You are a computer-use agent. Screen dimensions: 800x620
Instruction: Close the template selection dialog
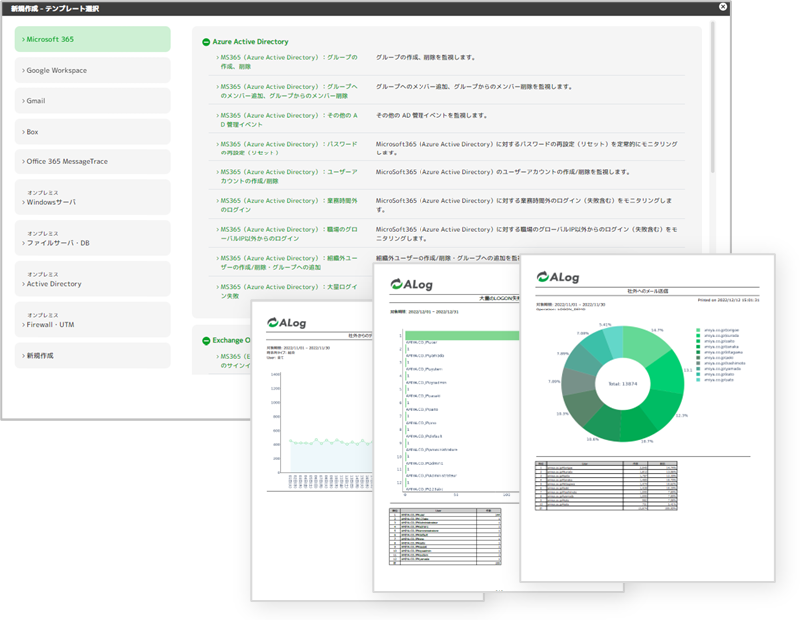click(x=723, y=7)
